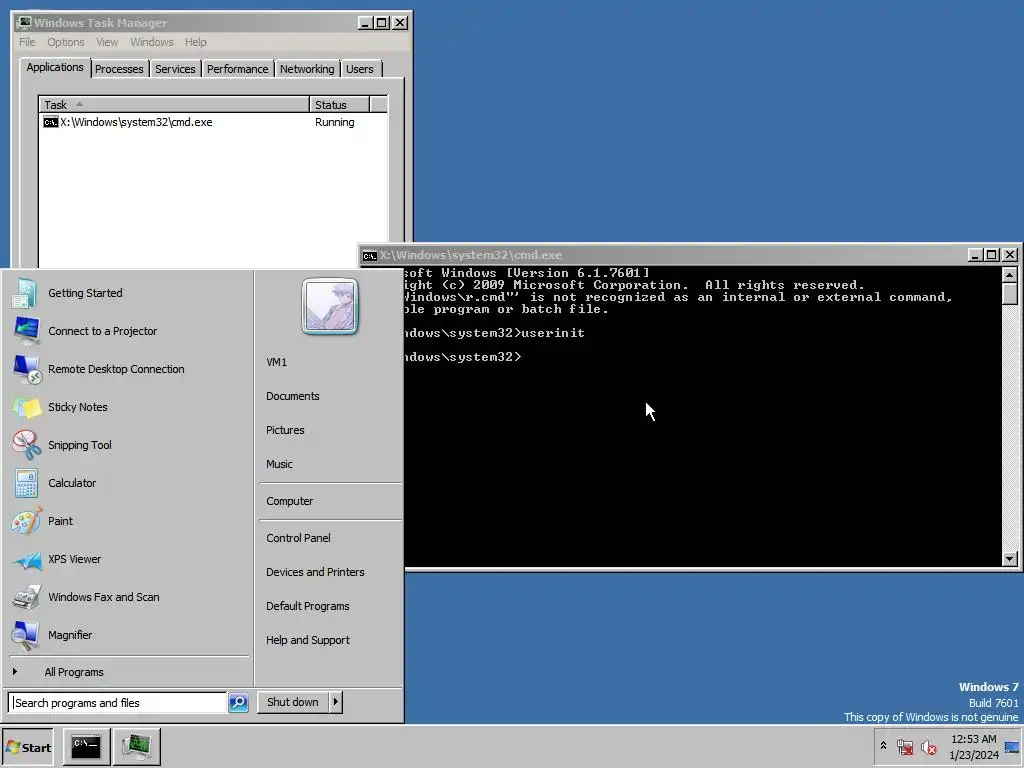Minimize the cmd window
The height and width of the screenshot is (768, 1024).
click(x=975, y=255)
